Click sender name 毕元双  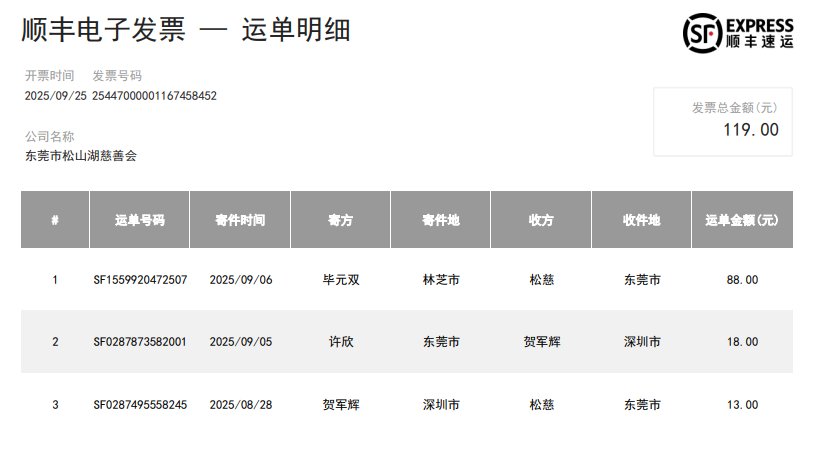341,280
